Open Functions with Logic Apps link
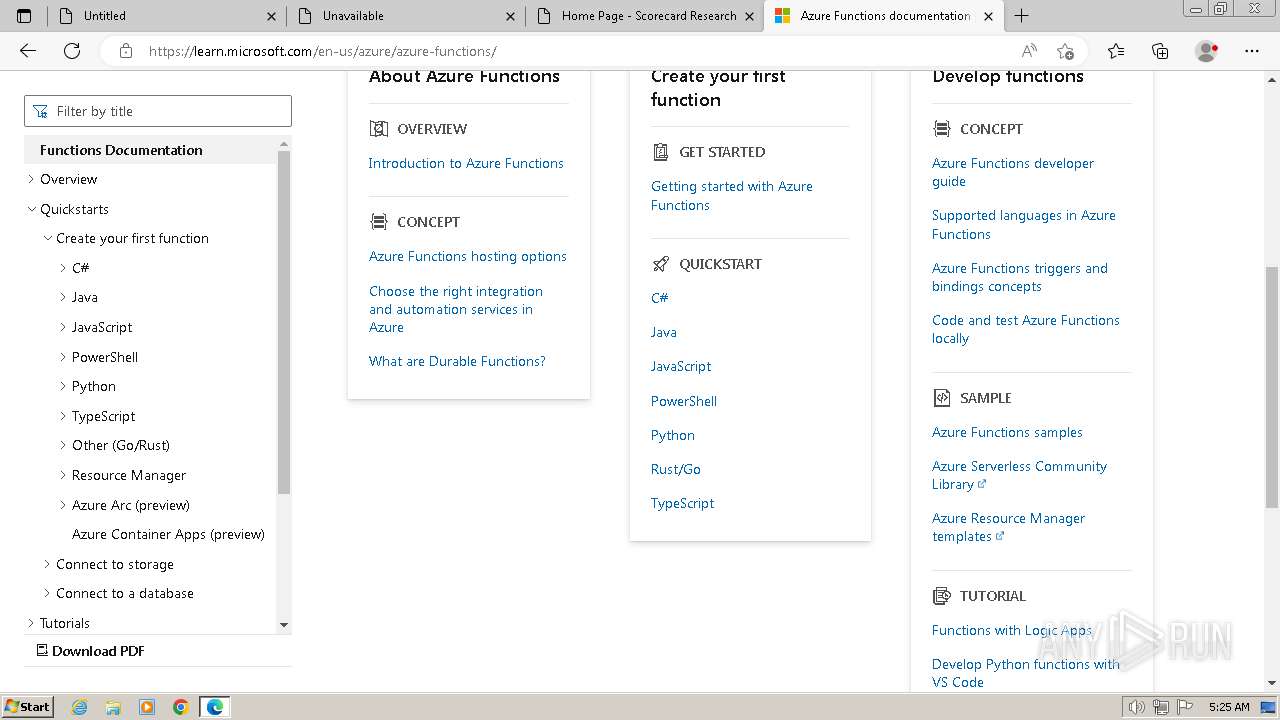 [x=1012, y=630]
